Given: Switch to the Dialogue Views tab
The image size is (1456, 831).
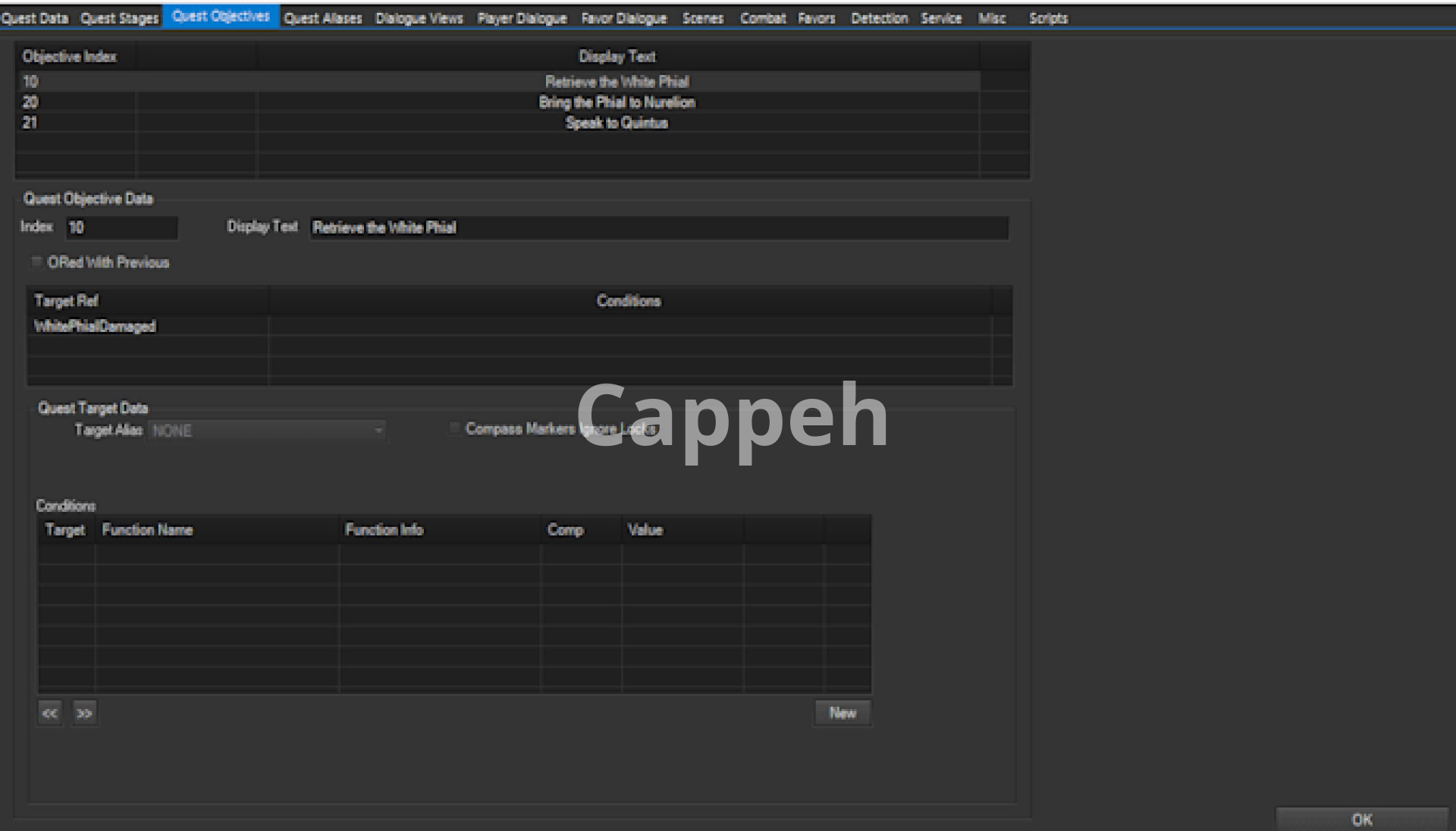Looking at the screenshot, I should pyautogui.click(x=419, y=18).
